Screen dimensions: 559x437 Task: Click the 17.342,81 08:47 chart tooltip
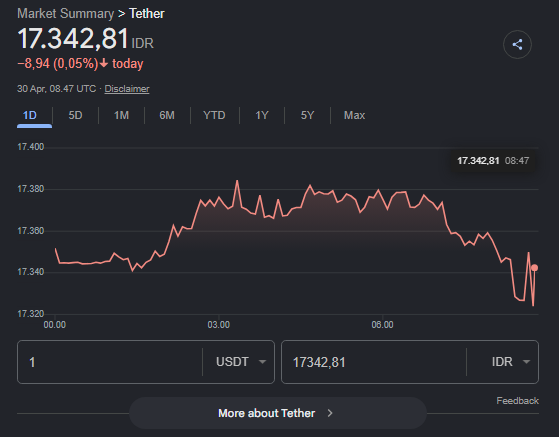click(493, 161)
